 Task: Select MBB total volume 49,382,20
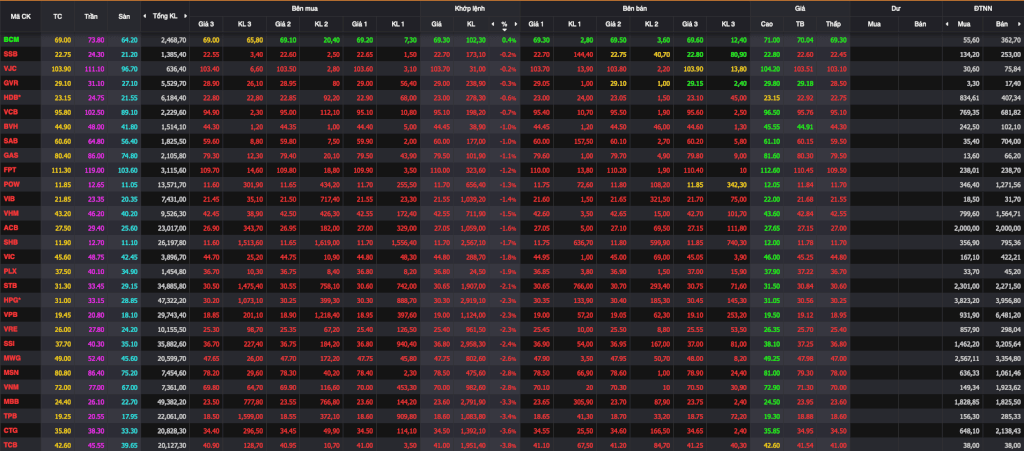(172, 400)
